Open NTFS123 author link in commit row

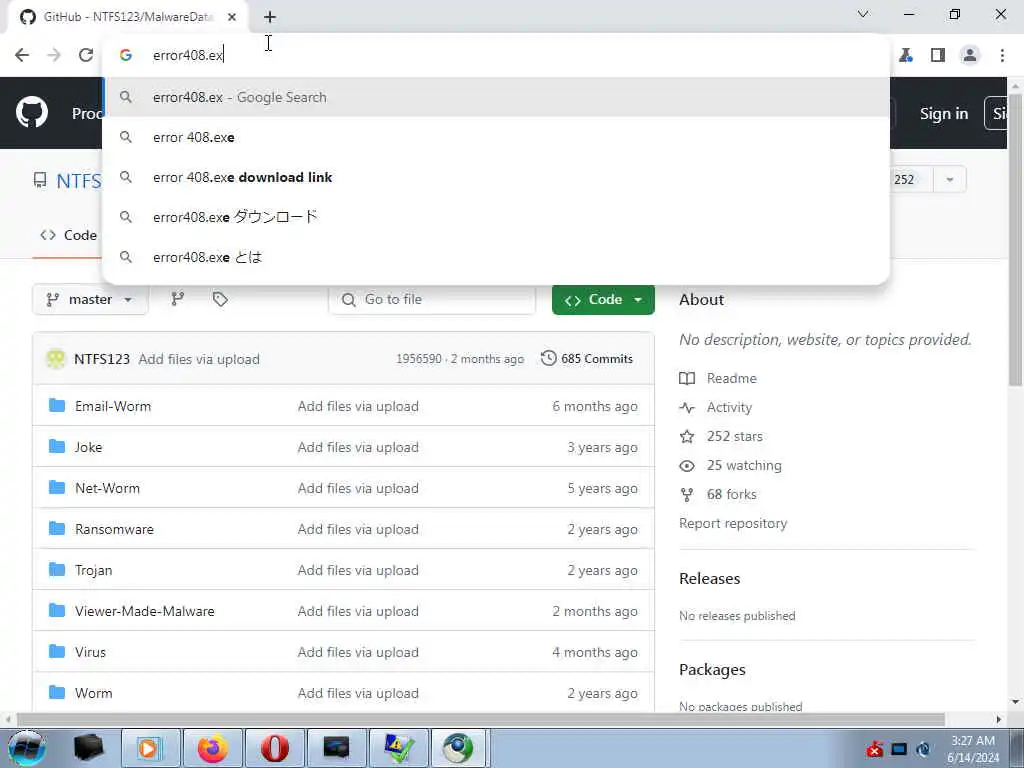coord(102,359)
